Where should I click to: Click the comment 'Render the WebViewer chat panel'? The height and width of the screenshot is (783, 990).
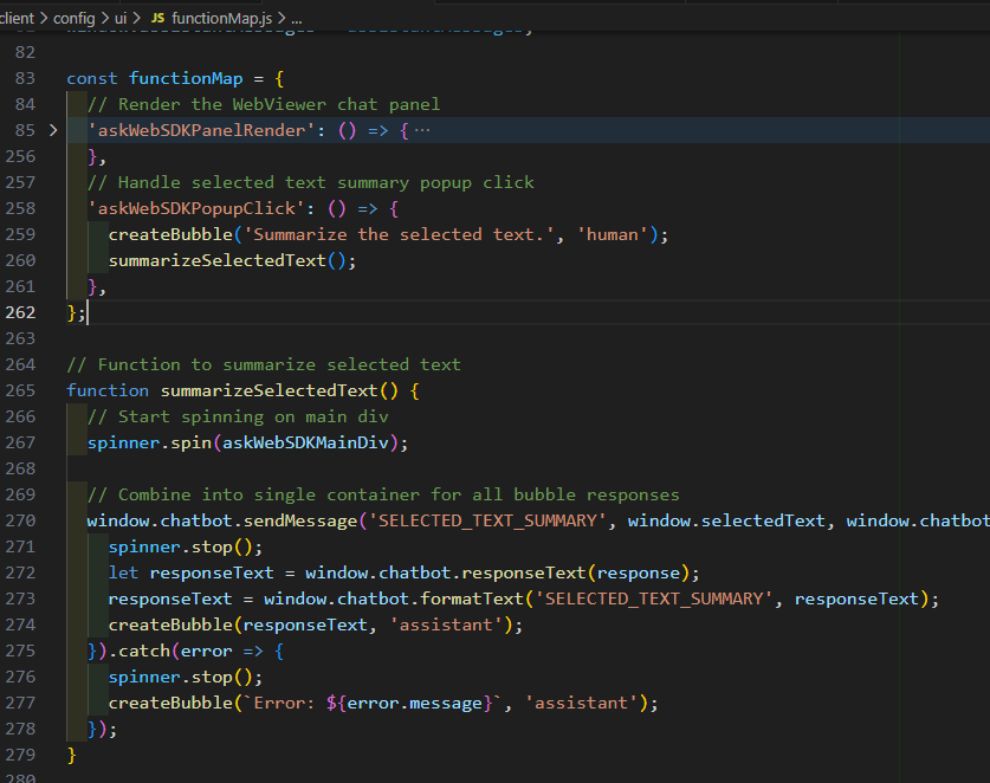click(263, 104)
